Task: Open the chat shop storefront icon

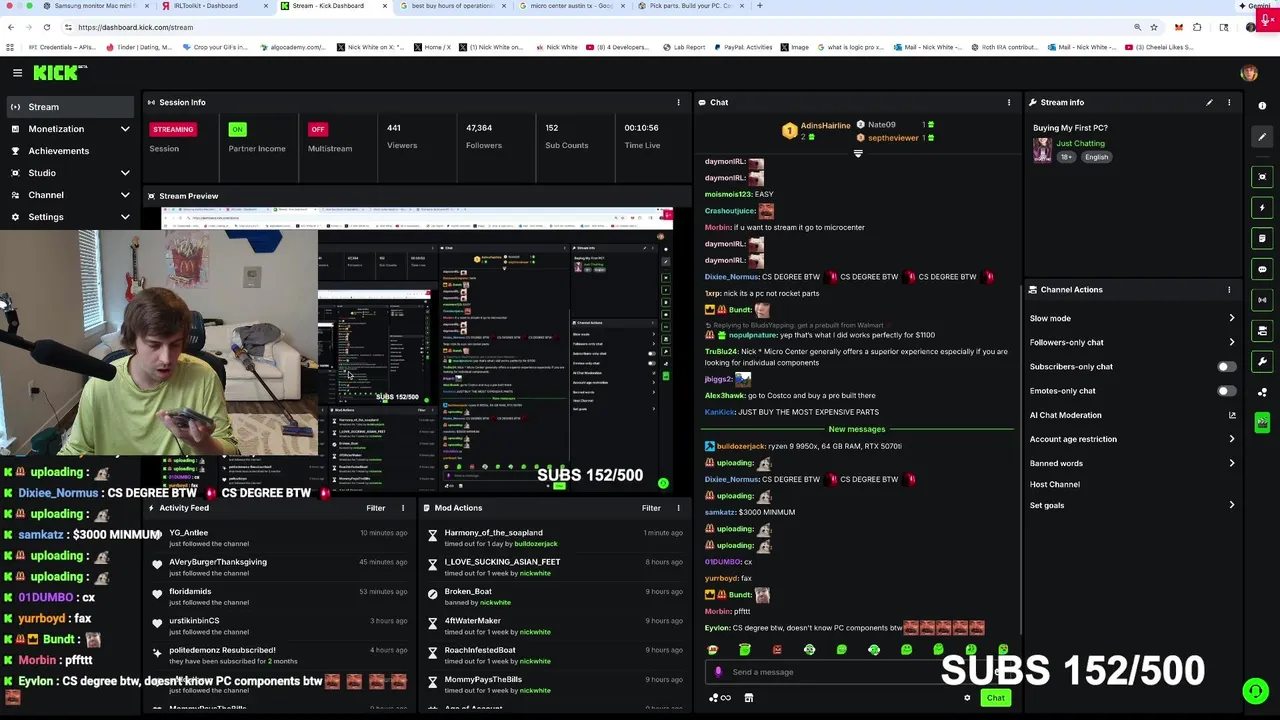Action: 748,698
